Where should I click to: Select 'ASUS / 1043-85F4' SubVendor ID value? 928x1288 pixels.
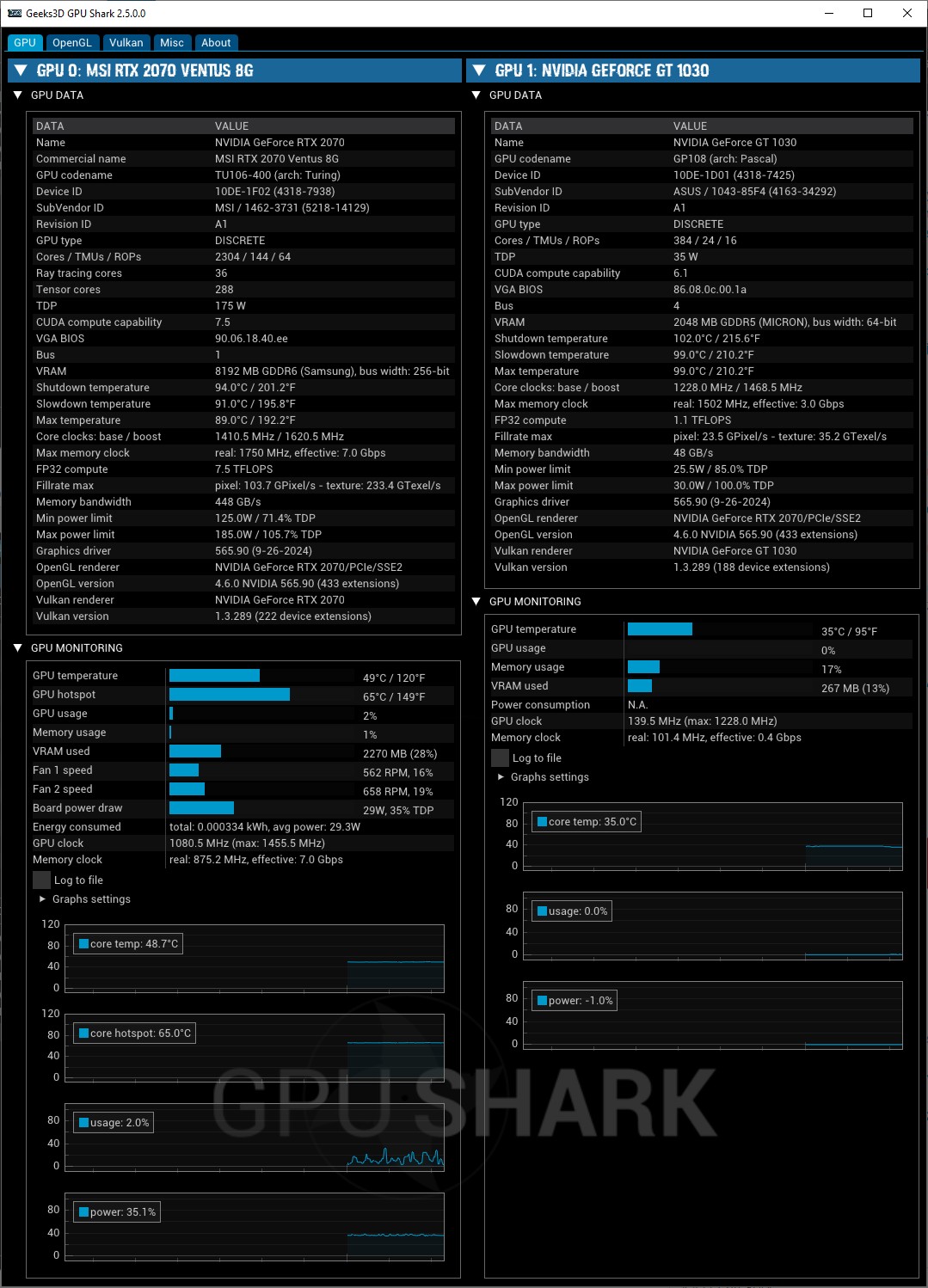[x=719, y=192]
